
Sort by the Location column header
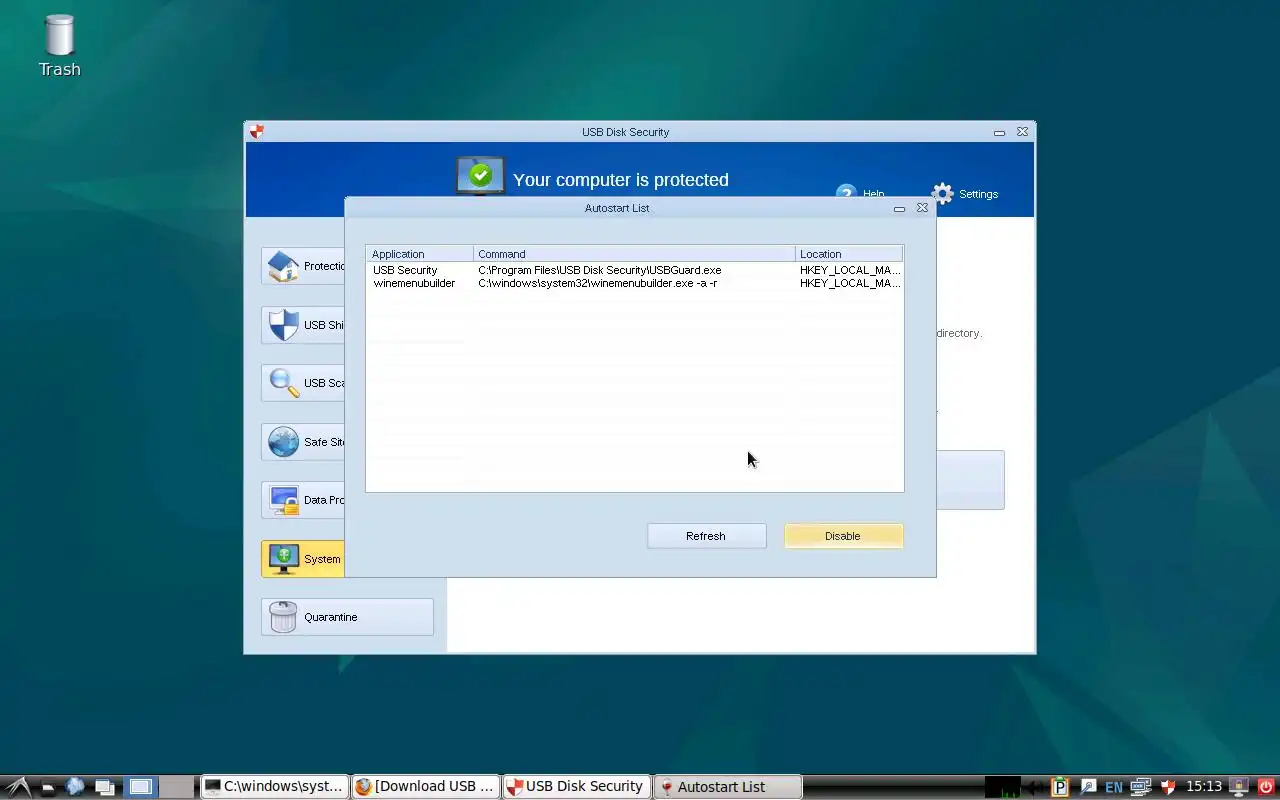(x=849, y=254)
